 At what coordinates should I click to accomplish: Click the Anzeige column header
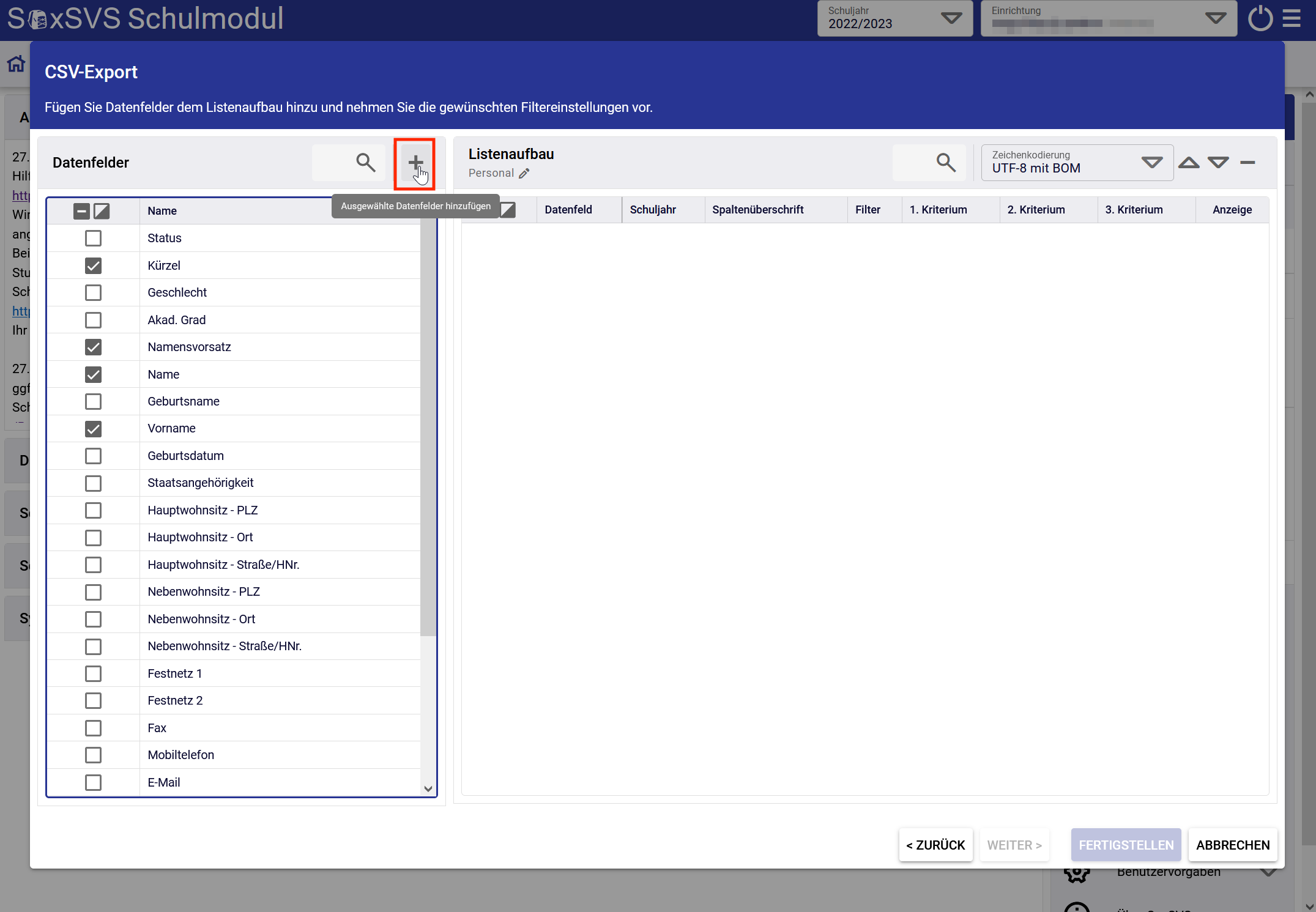click(x=1232, y=210)
